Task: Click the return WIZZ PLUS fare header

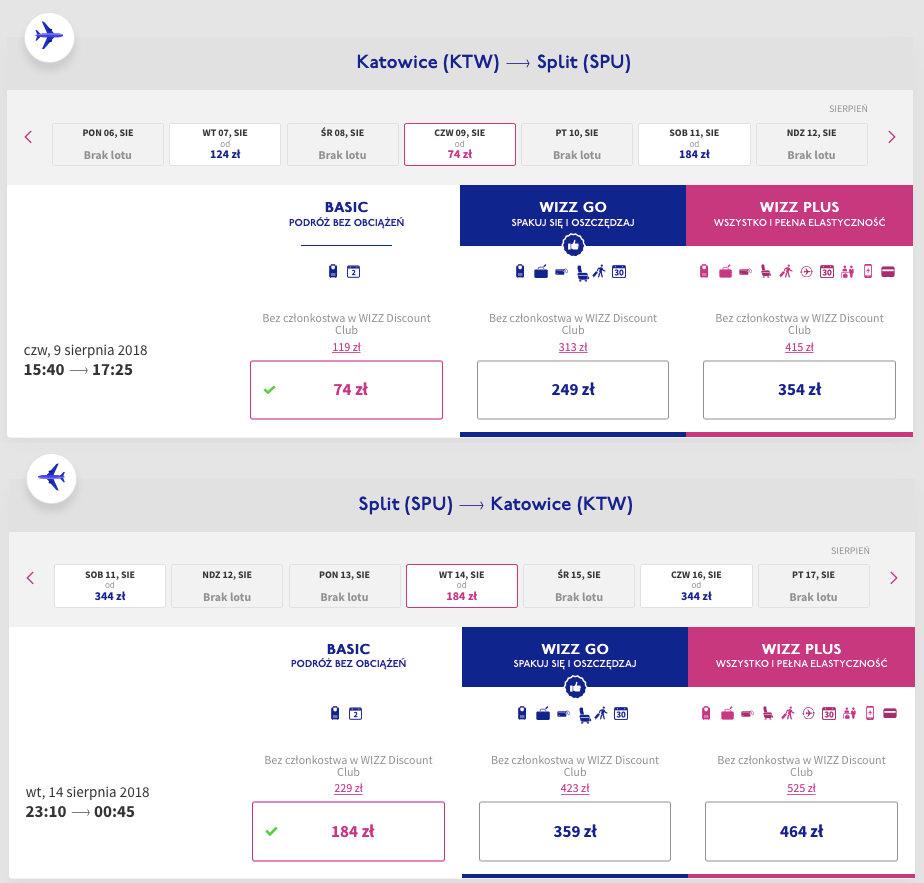Action: pos(801,656)
